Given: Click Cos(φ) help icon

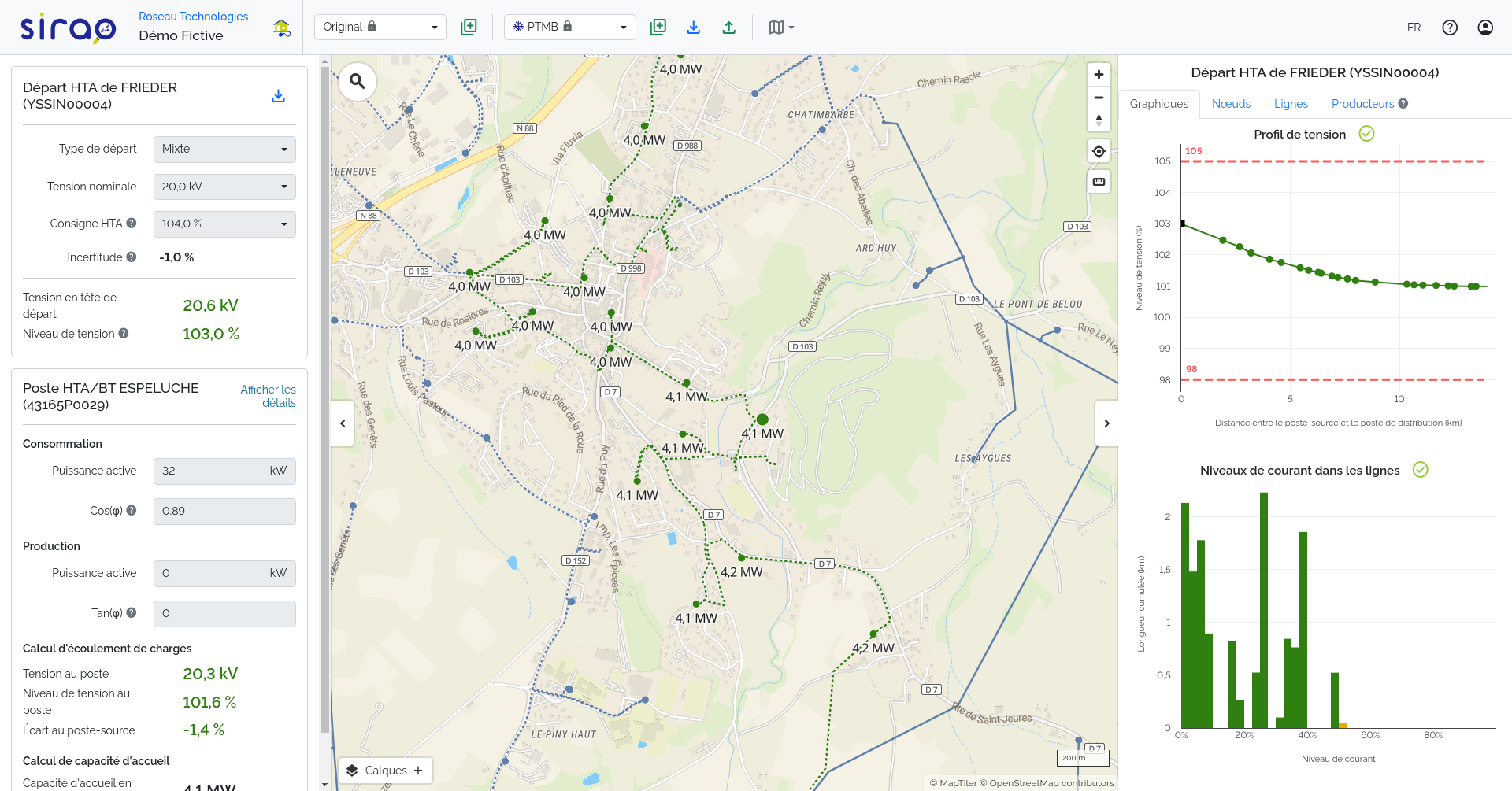Looking at the screenshot, I should tap(132, 511).
